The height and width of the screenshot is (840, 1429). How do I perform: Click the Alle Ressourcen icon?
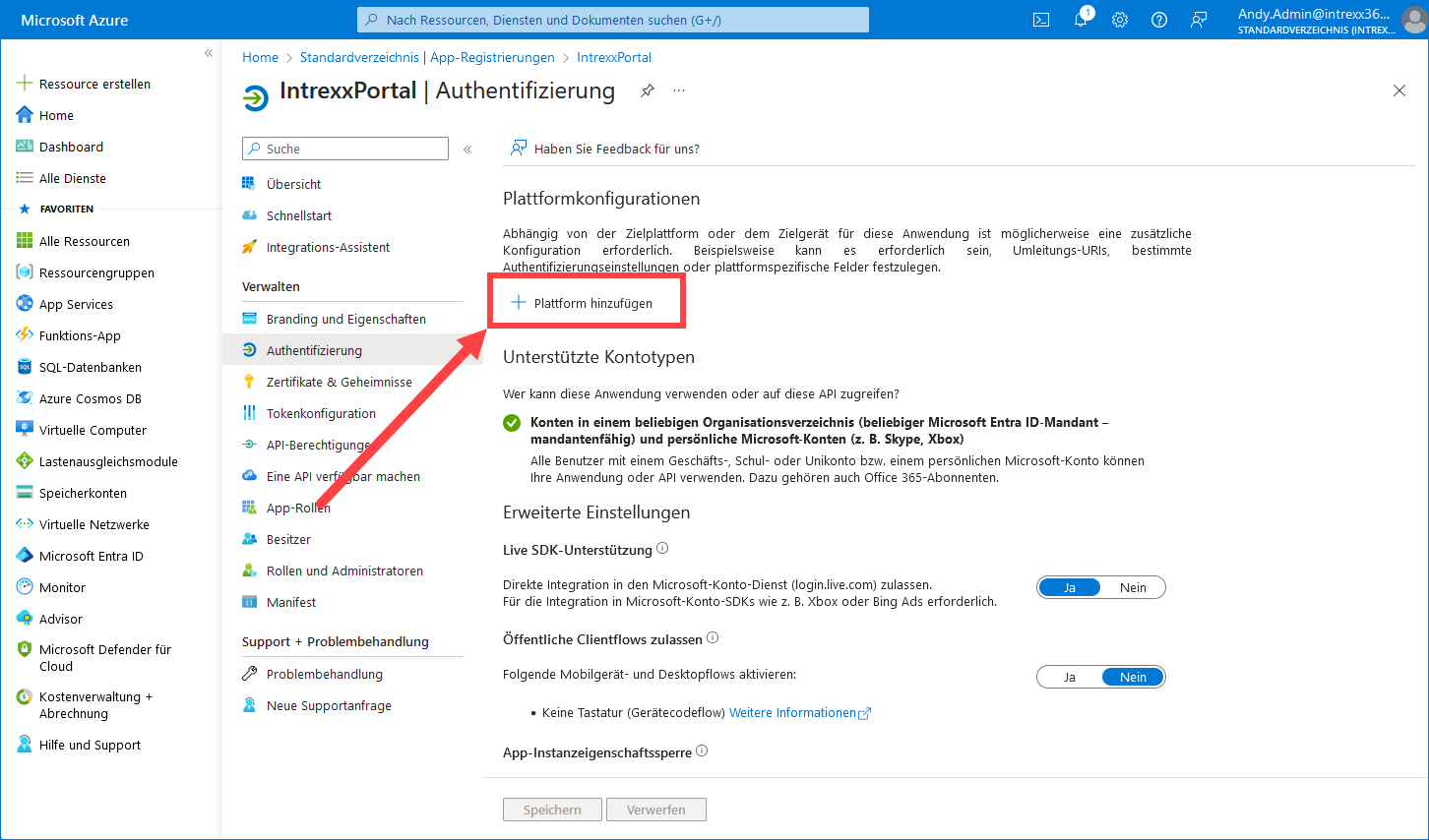[25, 241]
